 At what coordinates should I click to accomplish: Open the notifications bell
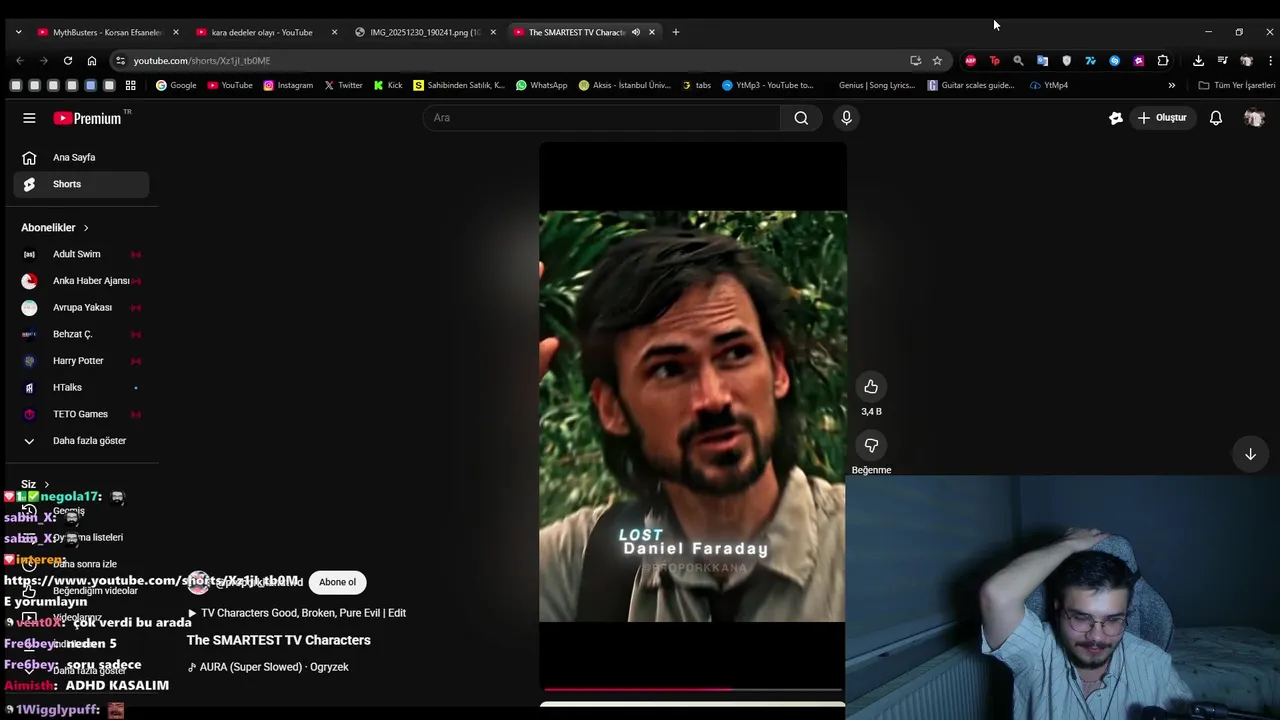click(1216, 118)
